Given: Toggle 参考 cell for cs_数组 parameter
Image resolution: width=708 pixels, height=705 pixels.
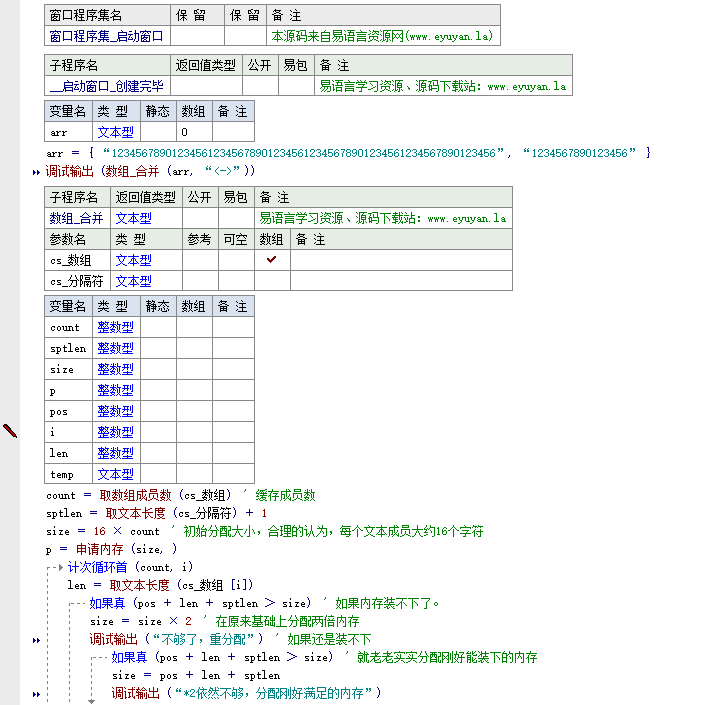Looking at the screenshot, I should pyautogui.click(x=200, y=260).
